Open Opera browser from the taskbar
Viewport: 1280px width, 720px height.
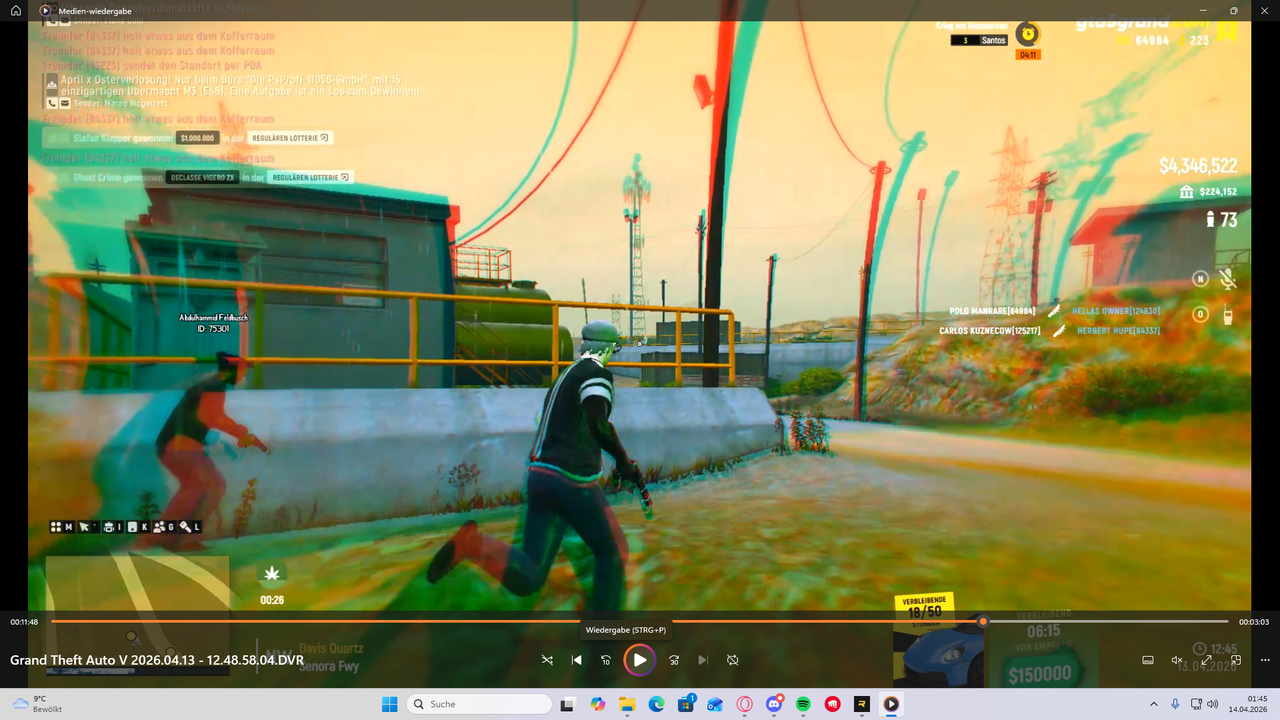pos(744,704)
